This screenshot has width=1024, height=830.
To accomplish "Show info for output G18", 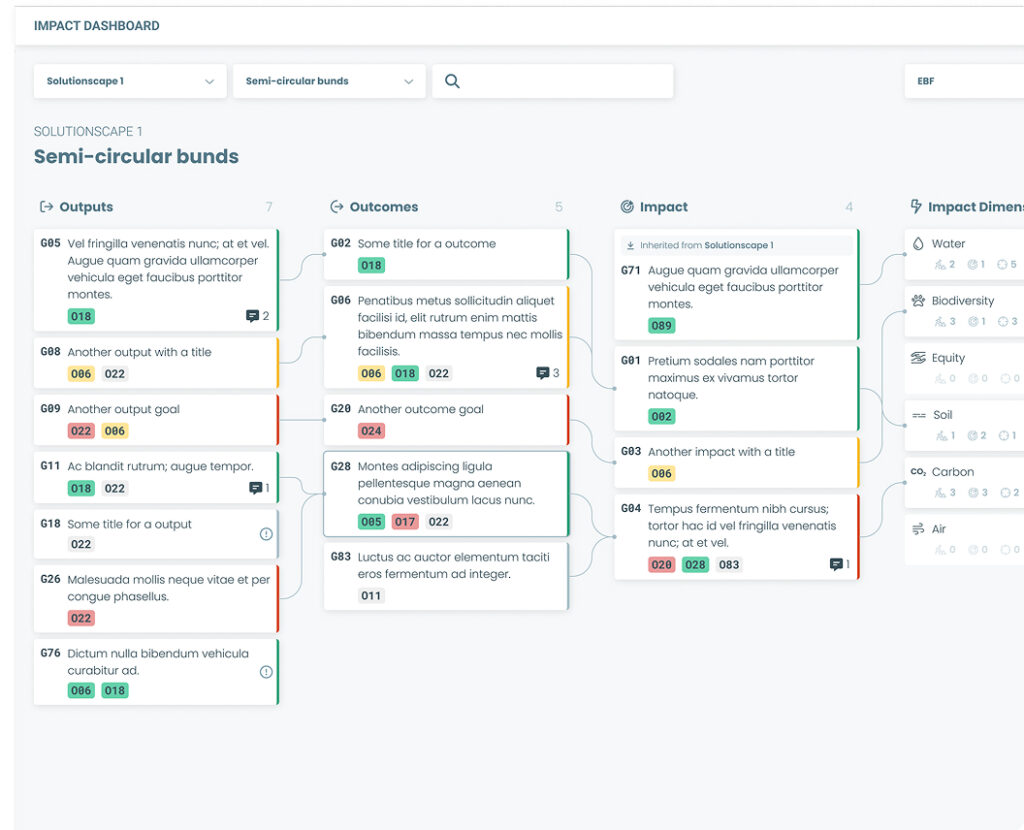I will click(x=266, y=534).
